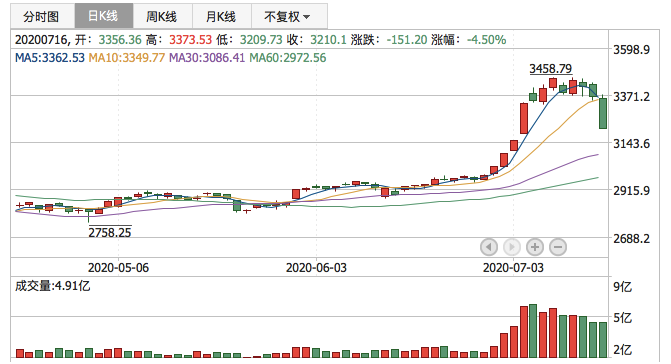The height and width of the screenshot is (364, 671).
Task: Switch to the 分时图 tab
Action: (43, 16)
